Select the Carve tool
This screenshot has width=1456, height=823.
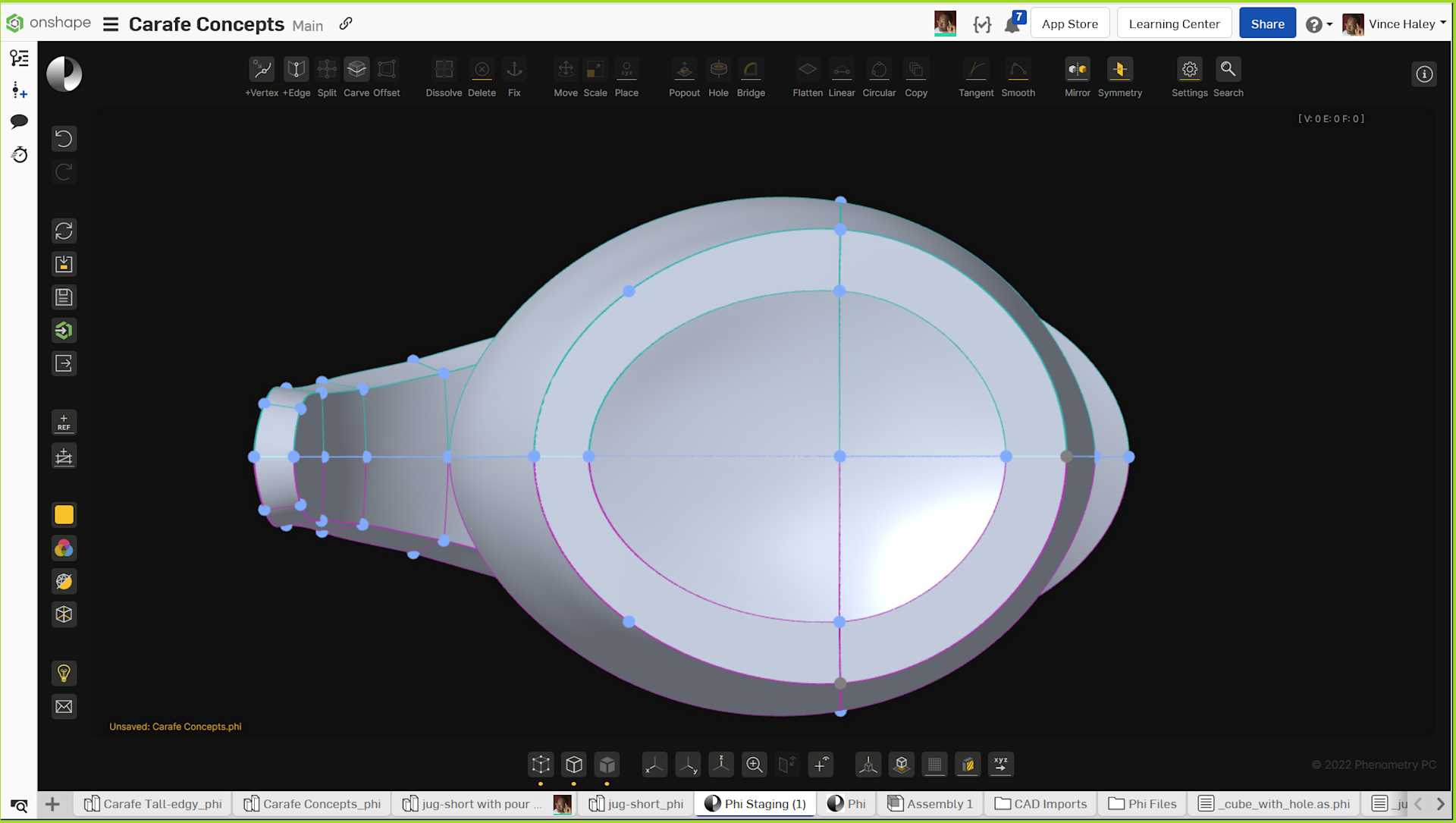pyautogui.click(x=356, y=70)
